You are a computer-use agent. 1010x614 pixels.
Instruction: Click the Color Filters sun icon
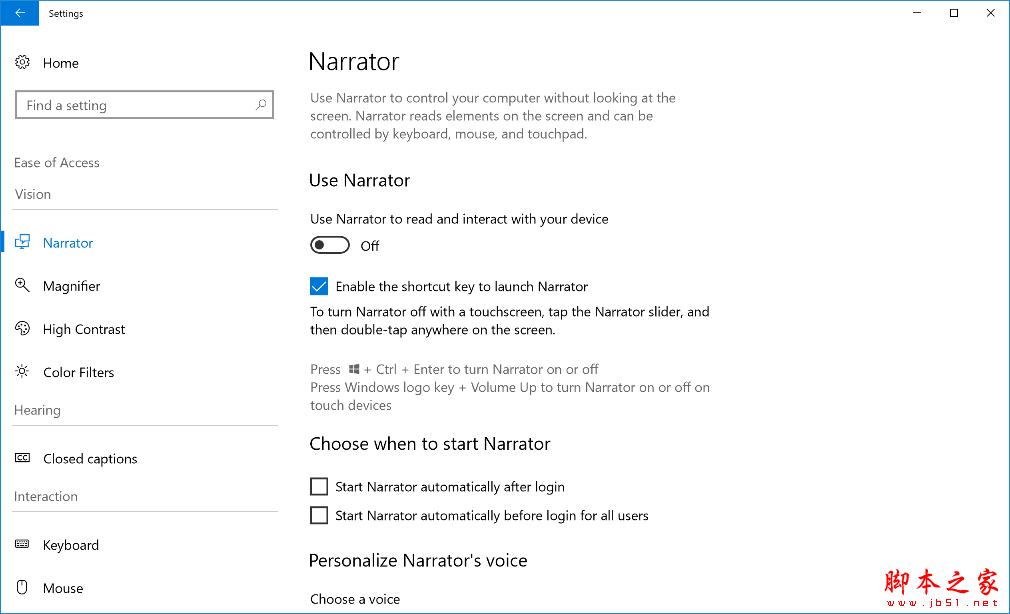coord(22,372)
